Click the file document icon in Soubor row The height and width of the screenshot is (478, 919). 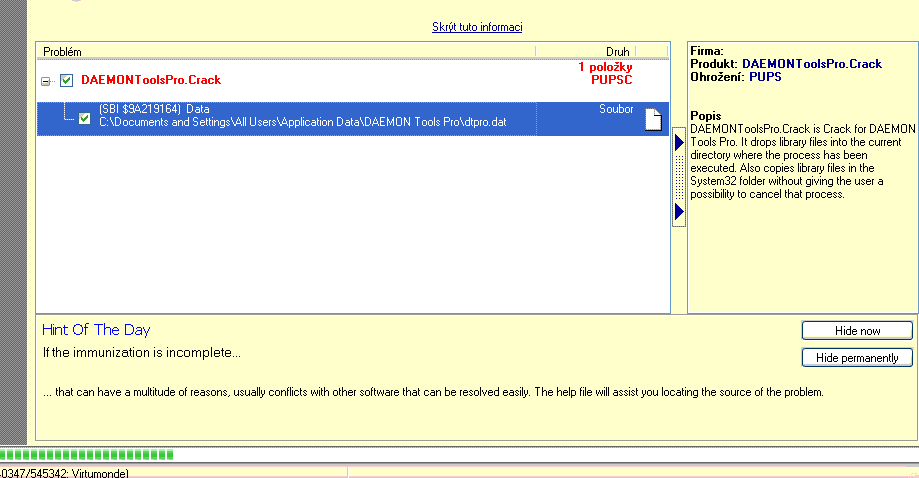click(653, 120)
